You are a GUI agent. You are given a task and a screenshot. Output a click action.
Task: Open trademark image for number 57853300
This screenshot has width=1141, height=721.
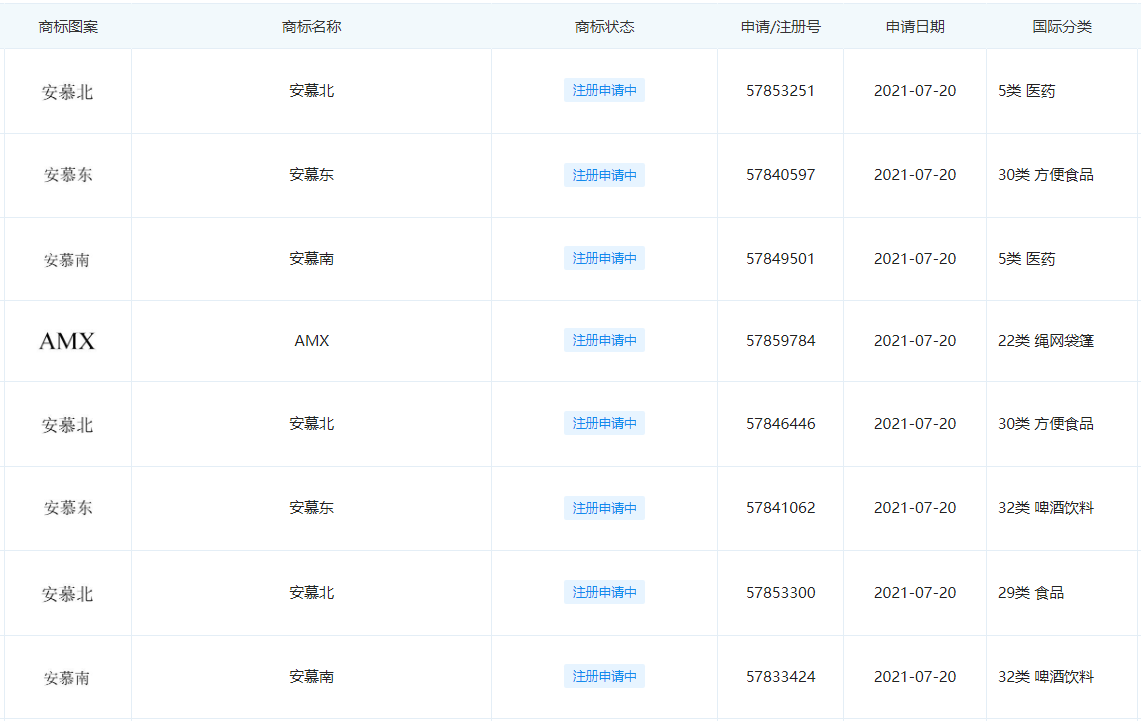[x=68, y=594]
